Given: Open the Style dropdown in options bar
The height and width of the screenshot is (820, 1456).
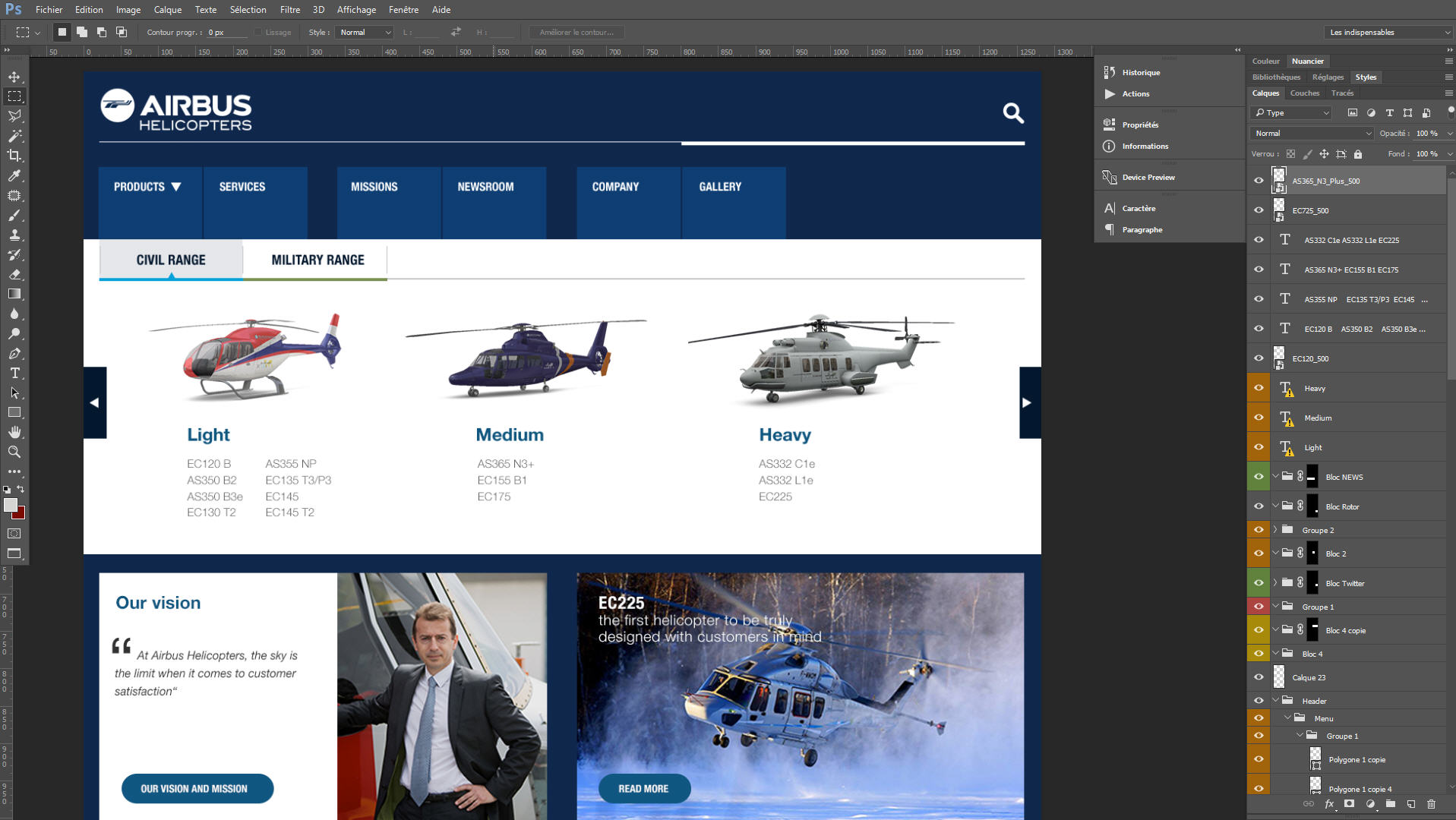Looking at the screenshot, I should pos(365,33).
